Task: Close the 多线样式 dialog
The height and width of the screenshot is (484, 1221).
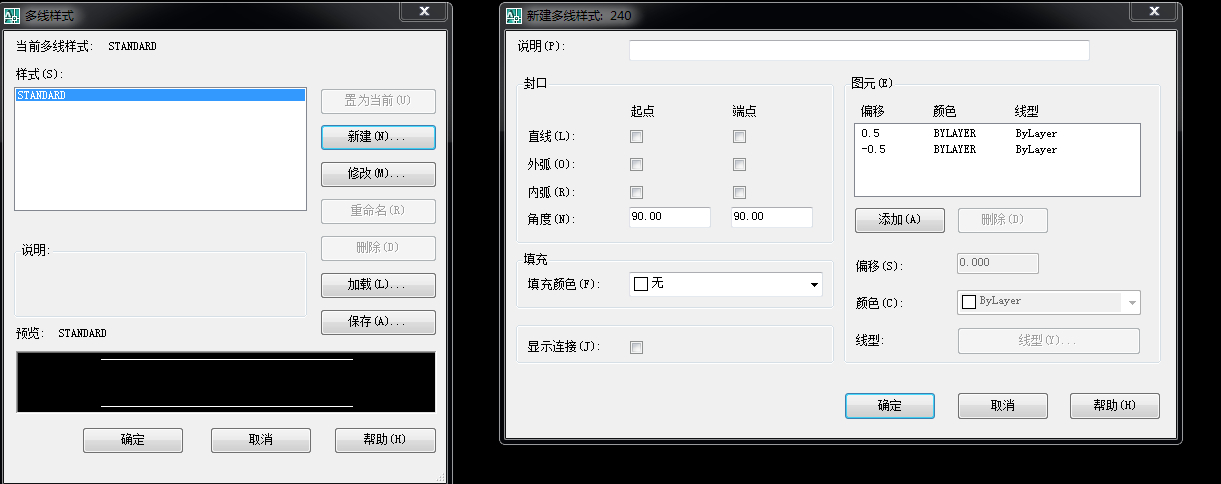Action: pos(423,11)
